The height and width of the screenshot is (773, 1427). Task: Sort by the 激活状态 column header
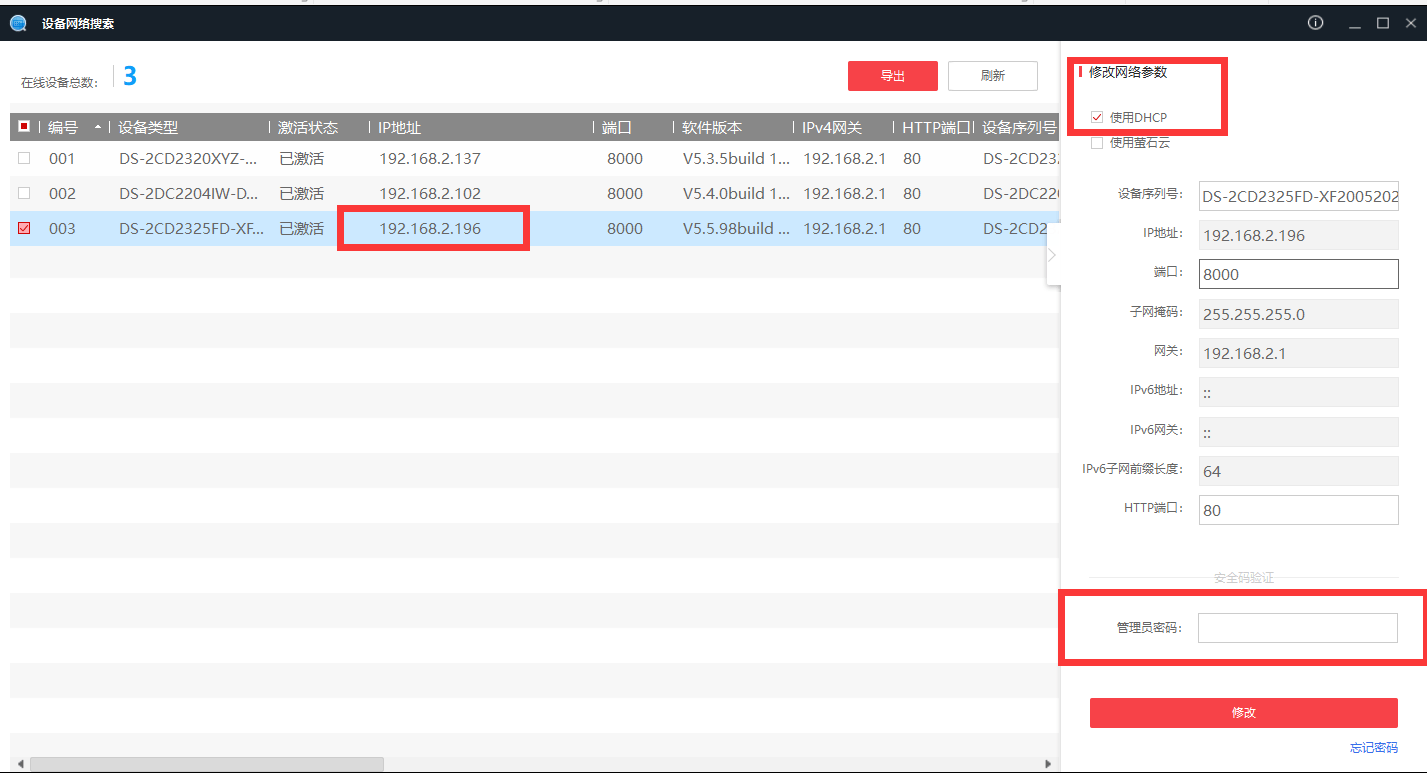[308, 127]
